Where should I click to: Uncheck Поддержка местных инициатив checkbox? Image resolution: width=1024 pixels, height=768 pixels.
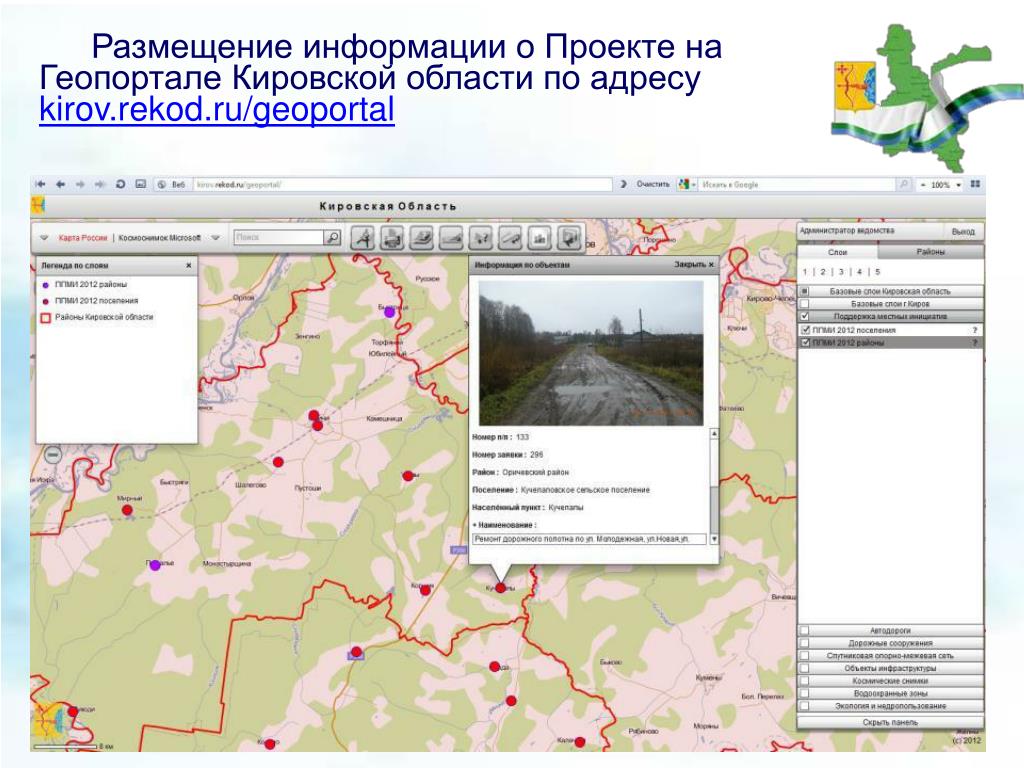click(x=805, y=316)
